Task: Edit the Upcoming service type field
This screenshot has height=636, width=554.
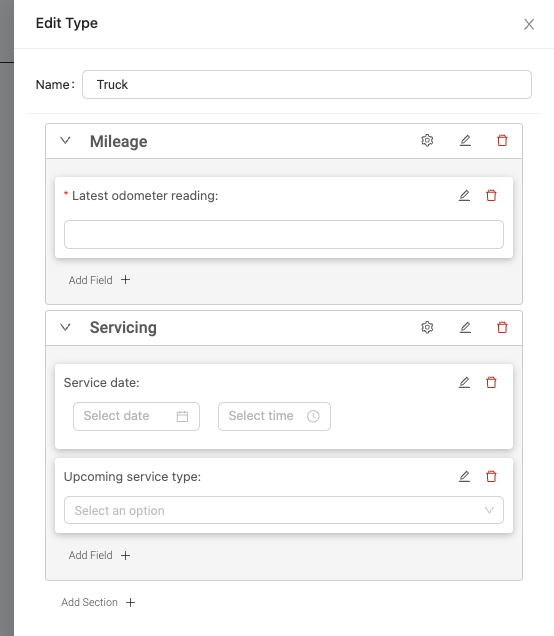Action: click(x=464, y=476)
